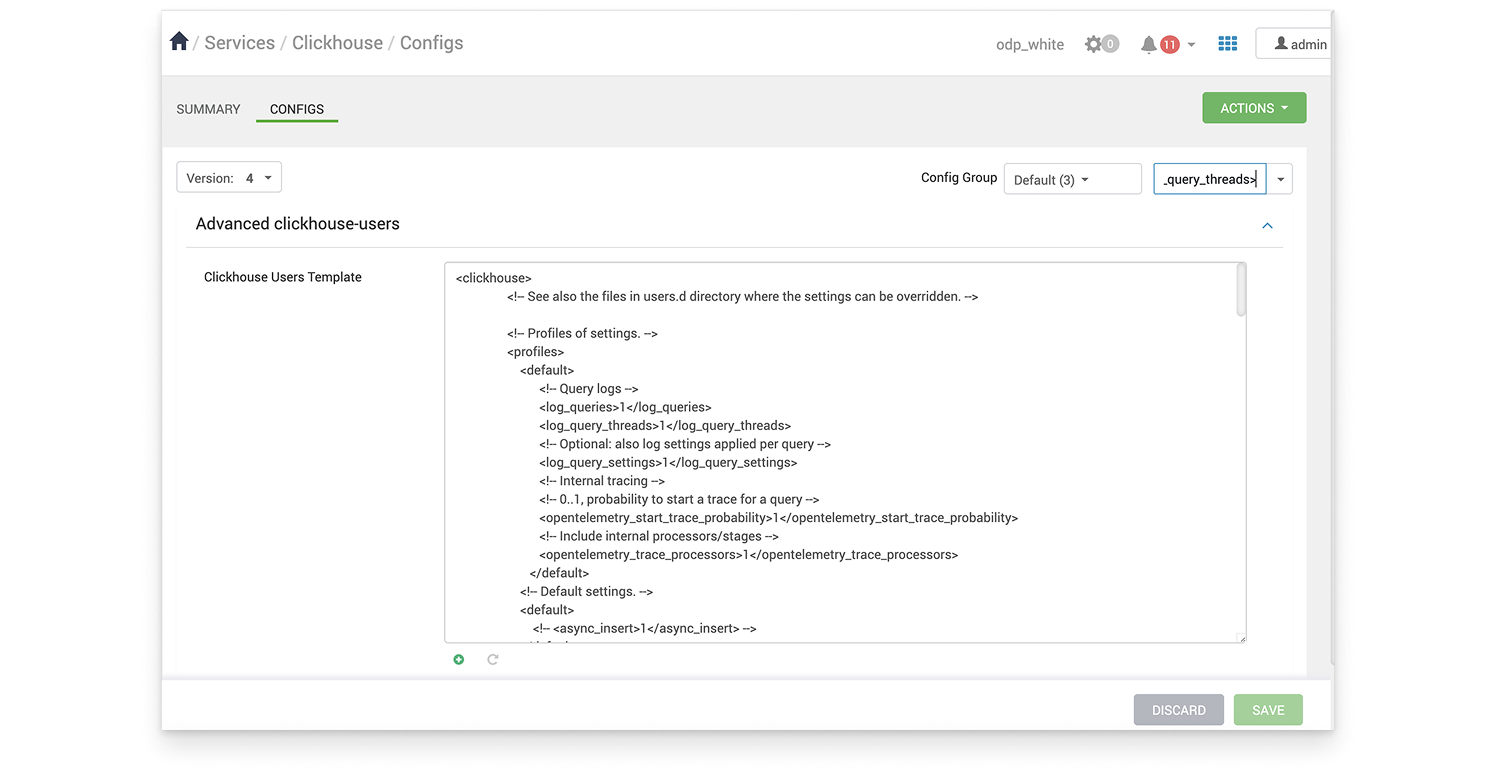Click the config filter search field
Image resolution: width=1494 pixels, height=774 pixels.
(x=1209, y=179)
